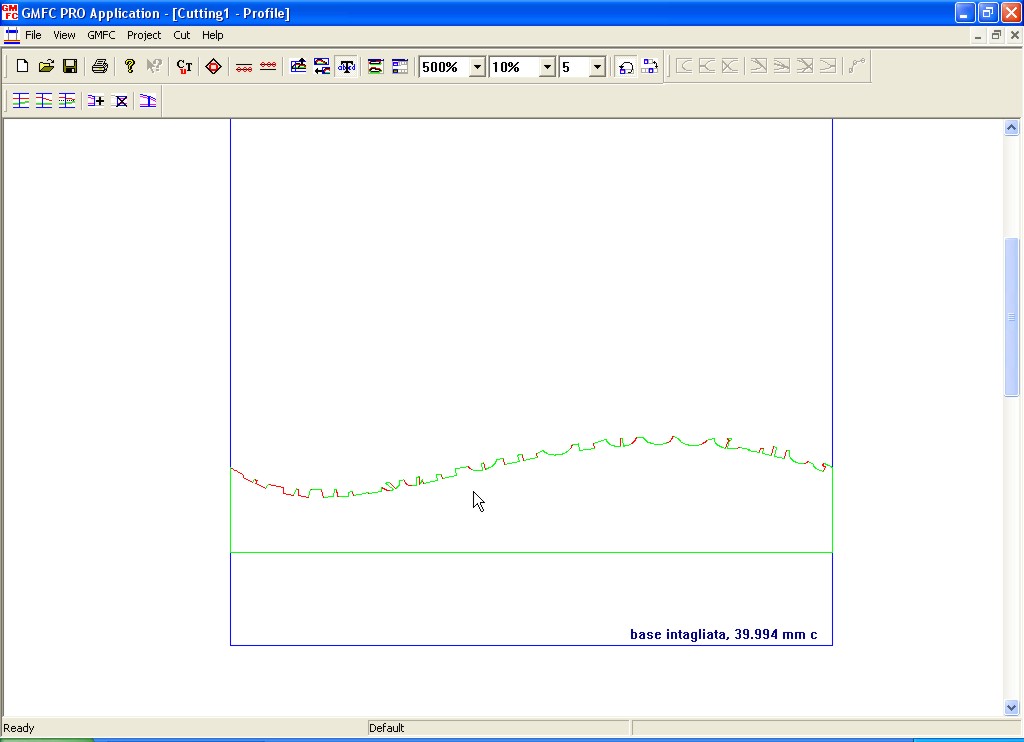This screenshot has height=742, width=1024.
Task: Open the dropdown showing value 5
Action: 597,67
